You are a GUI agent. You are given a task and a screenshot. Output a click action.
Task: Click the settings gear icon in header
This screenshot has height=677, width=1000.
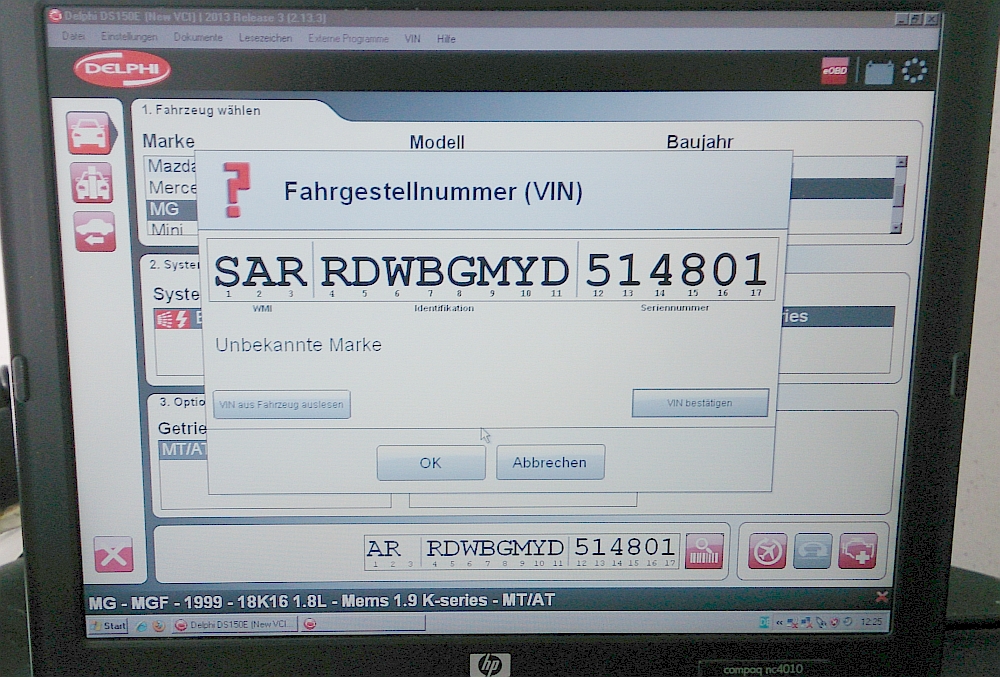914,71
